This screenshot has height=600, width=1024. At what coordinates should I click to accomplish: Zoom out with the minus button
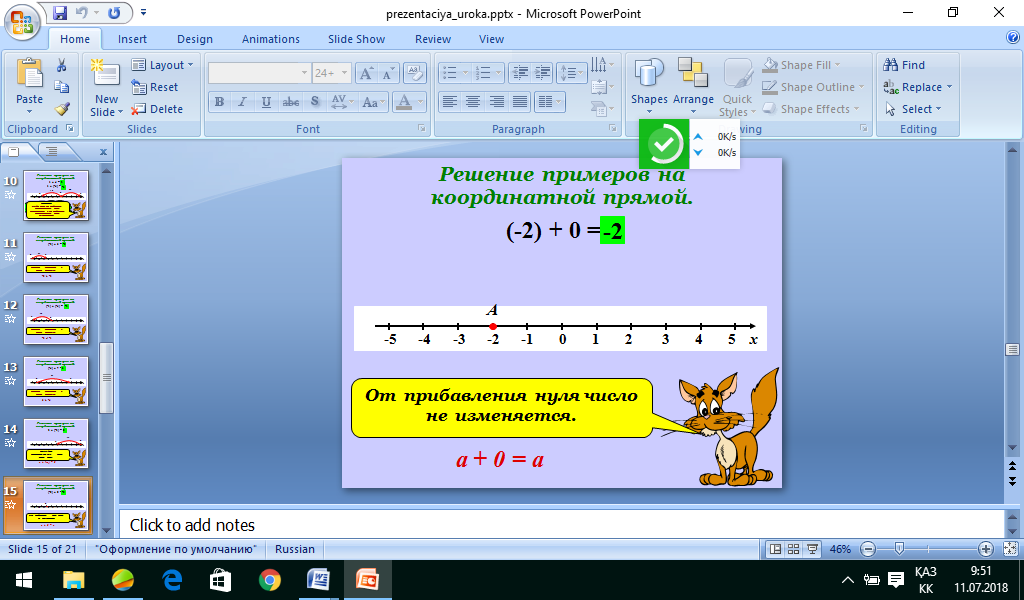click(x=868, y=549)
